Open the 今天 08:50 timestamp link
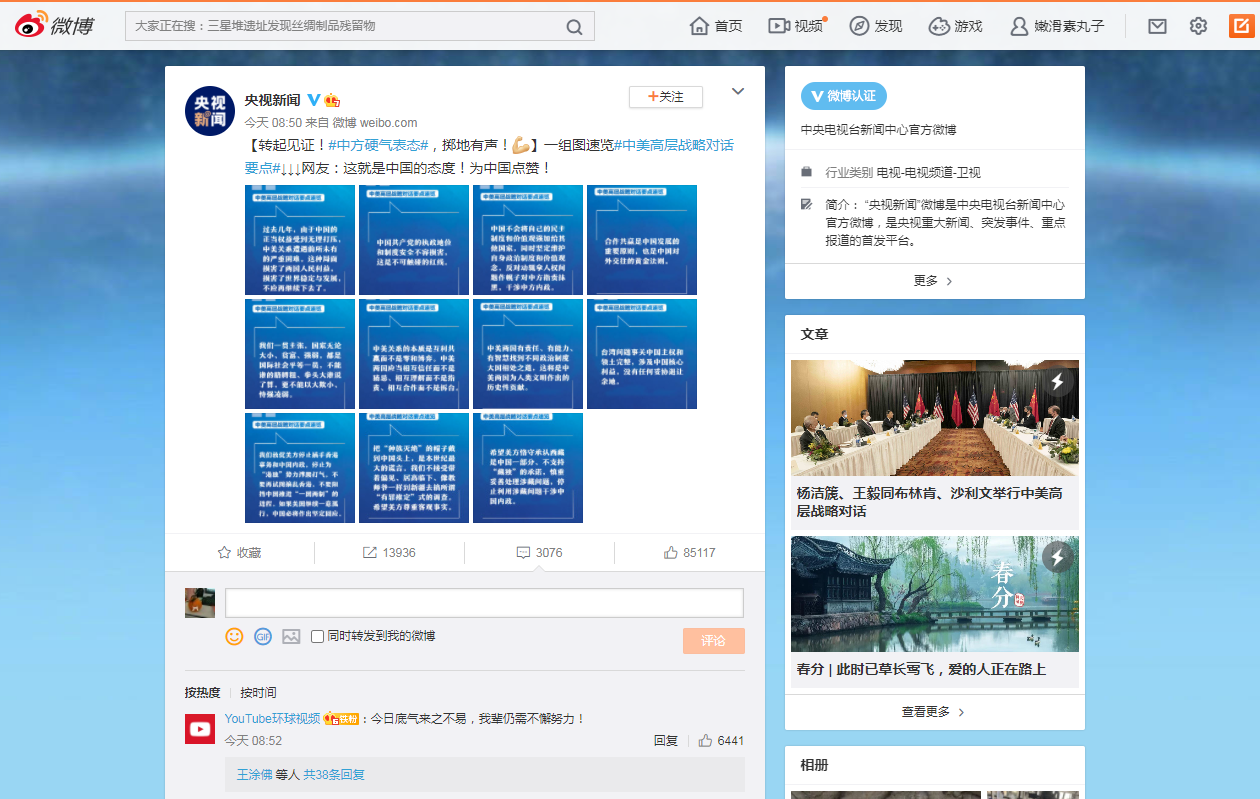This screenshot has width=1260, height=799. 273,123
